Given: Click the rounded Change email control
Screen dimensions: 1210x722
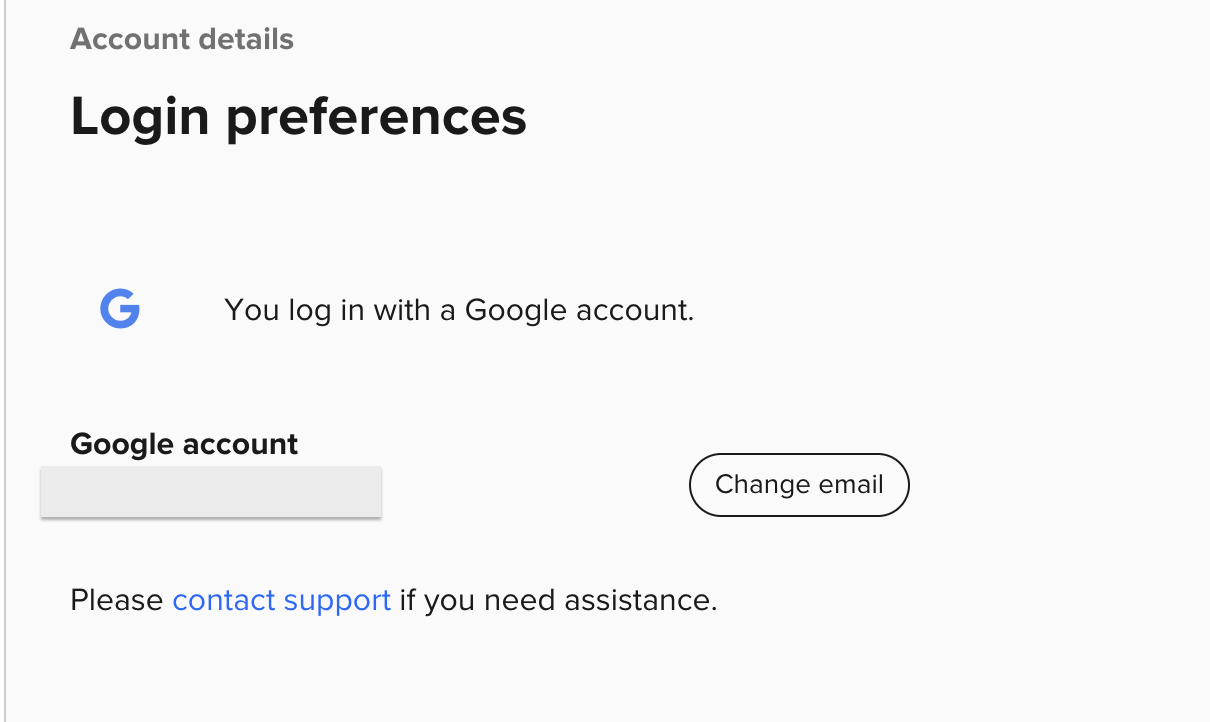Looking at the screenshot, I should pyautogui.click(x=798, y=484).
